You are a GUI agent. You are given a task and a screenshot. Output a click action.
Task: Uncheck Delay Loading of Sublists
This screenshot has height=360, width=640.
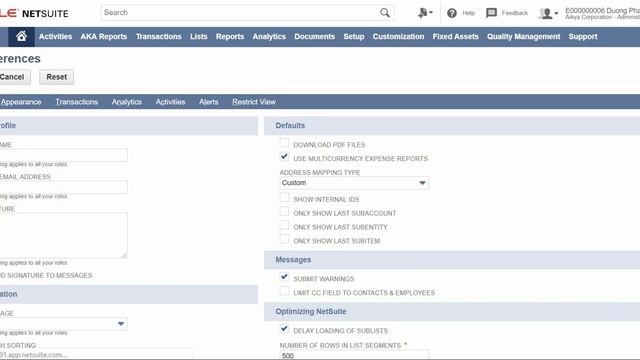(x=284, y=329)
